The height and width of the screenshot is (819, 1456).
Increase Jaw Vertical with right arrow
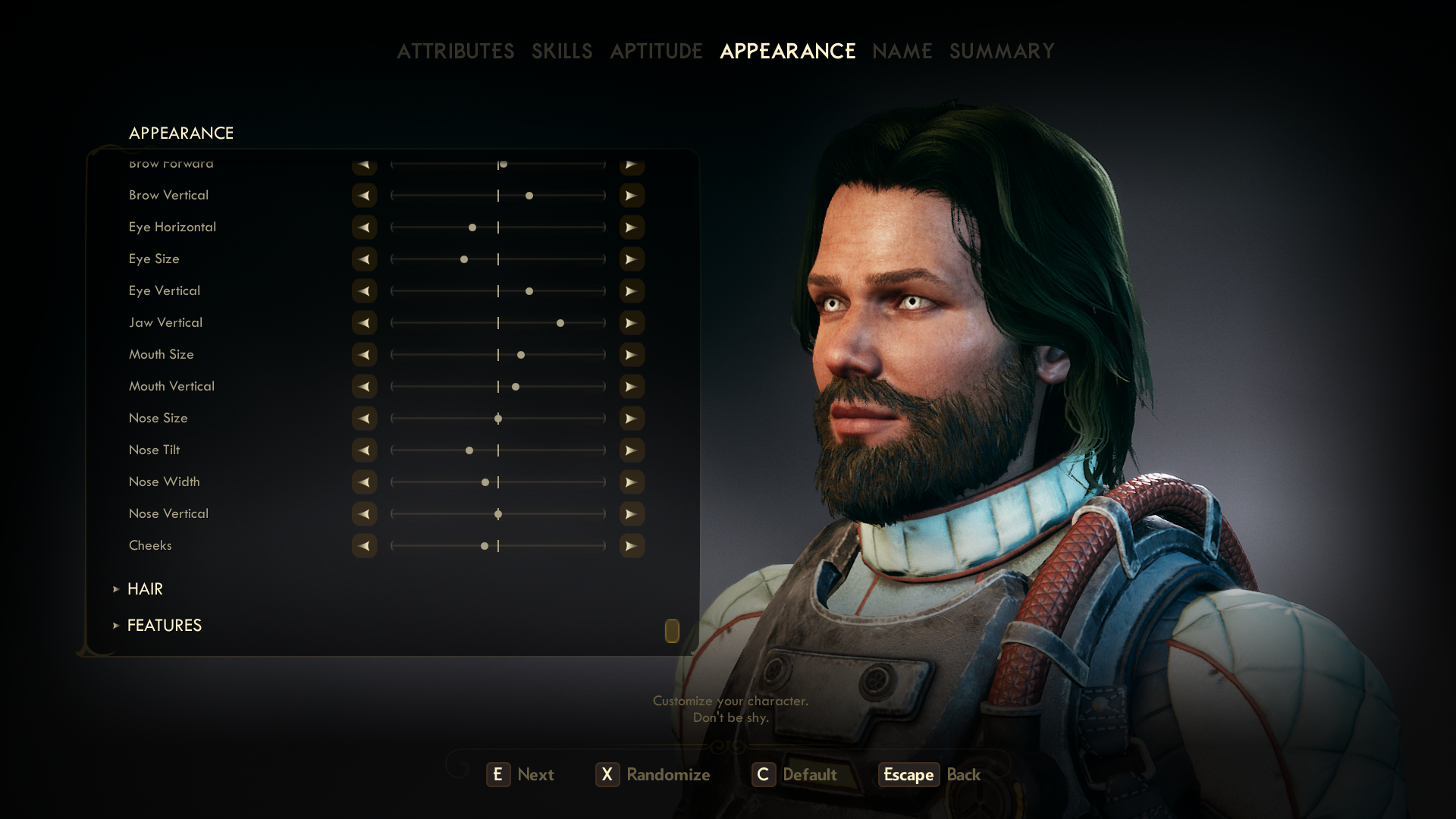[632, 323]
